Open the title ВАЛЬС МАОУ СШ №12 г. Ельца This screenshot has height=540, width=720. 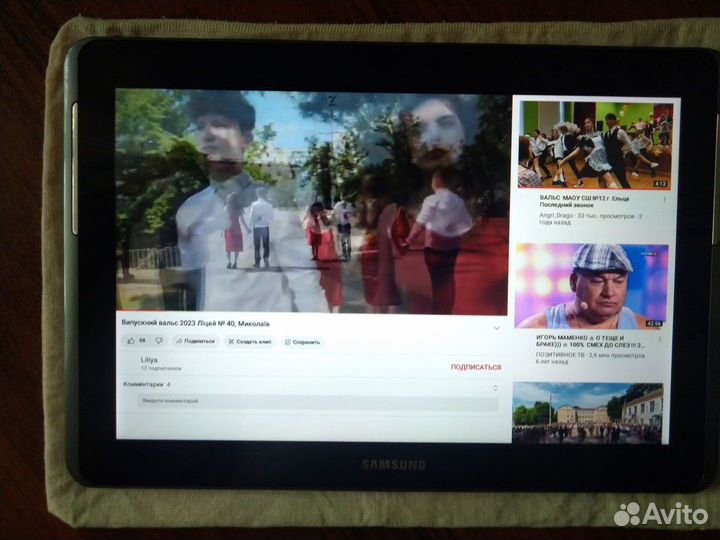coord(585,202)
